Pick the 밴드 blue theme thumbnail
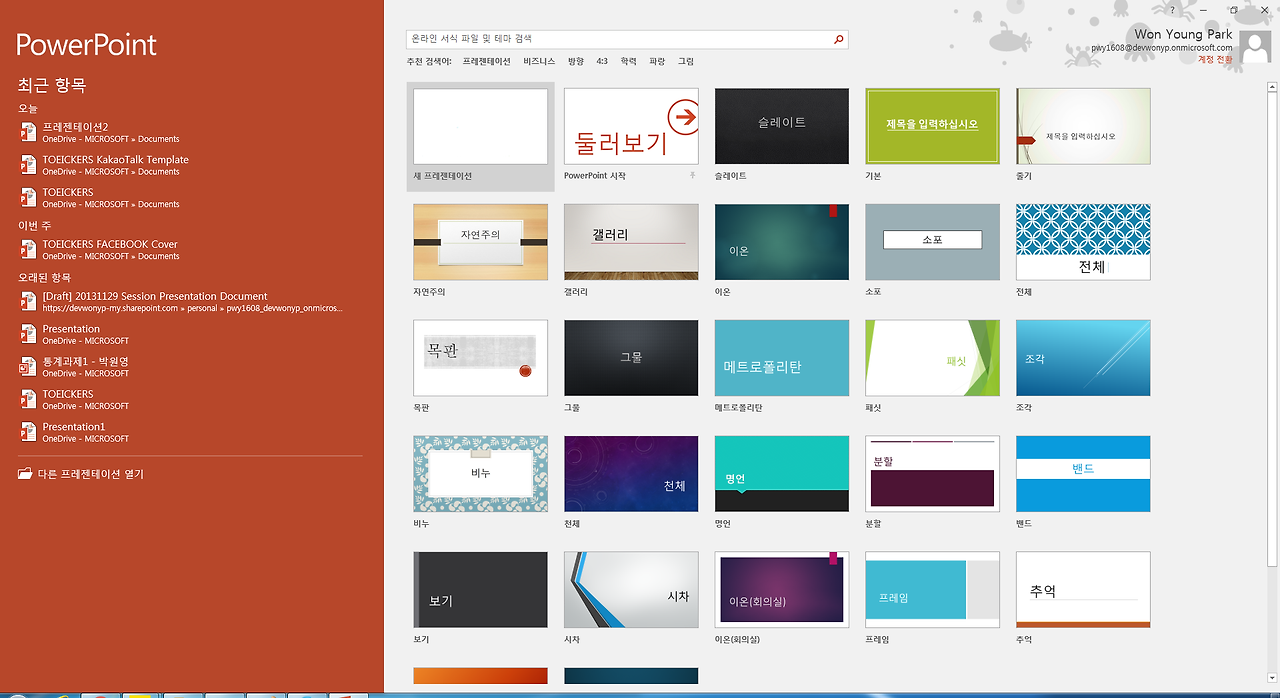This screenshot has height=698, width=1280. (1083, 474)
